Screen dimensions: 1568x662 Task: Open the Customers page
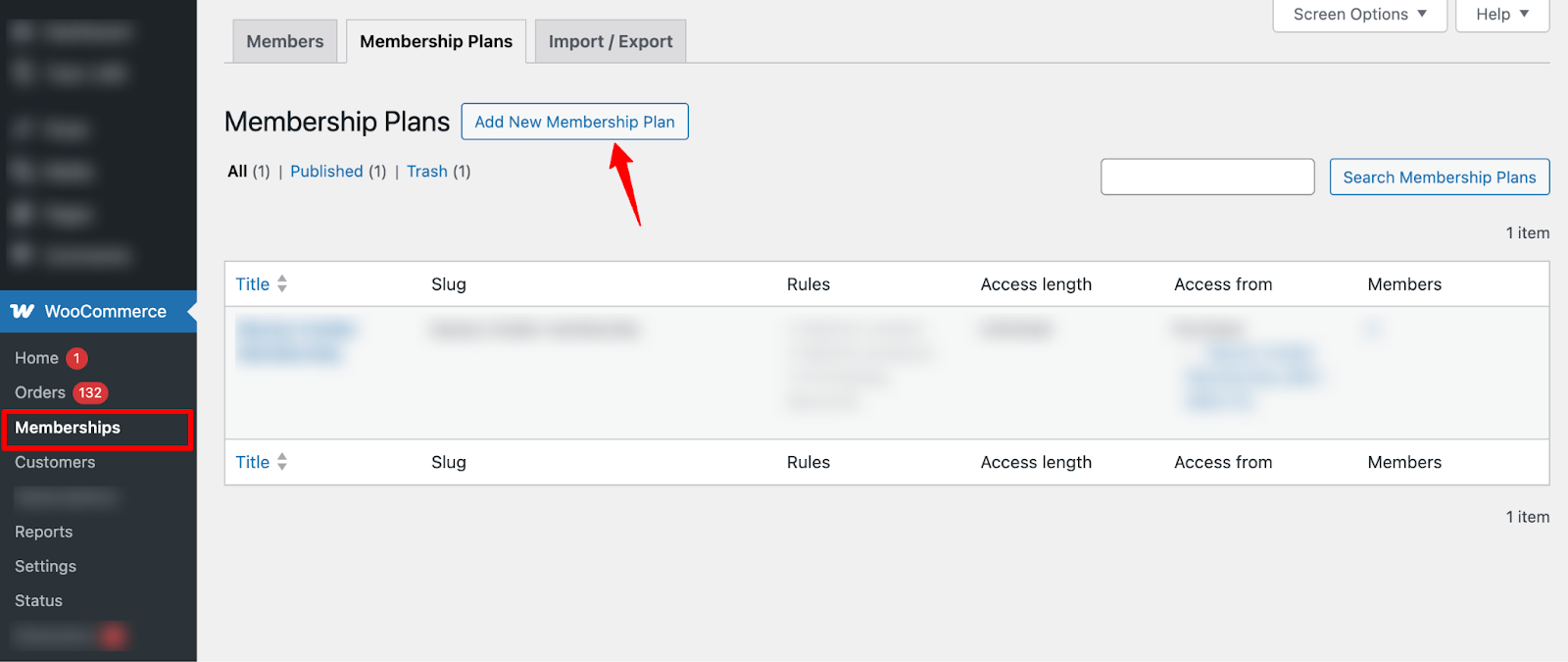54,462
